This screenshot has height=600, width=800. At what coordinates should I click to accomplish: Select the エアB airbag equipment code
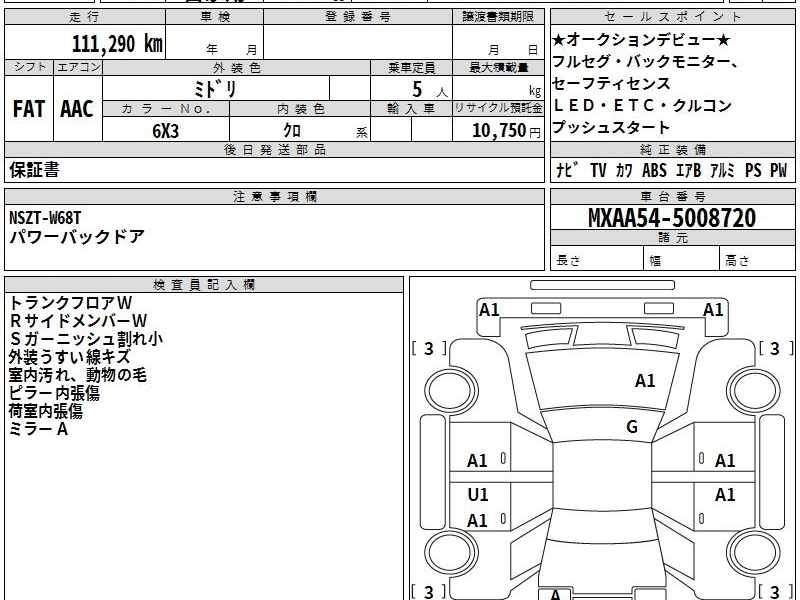(x=688, y=170)
